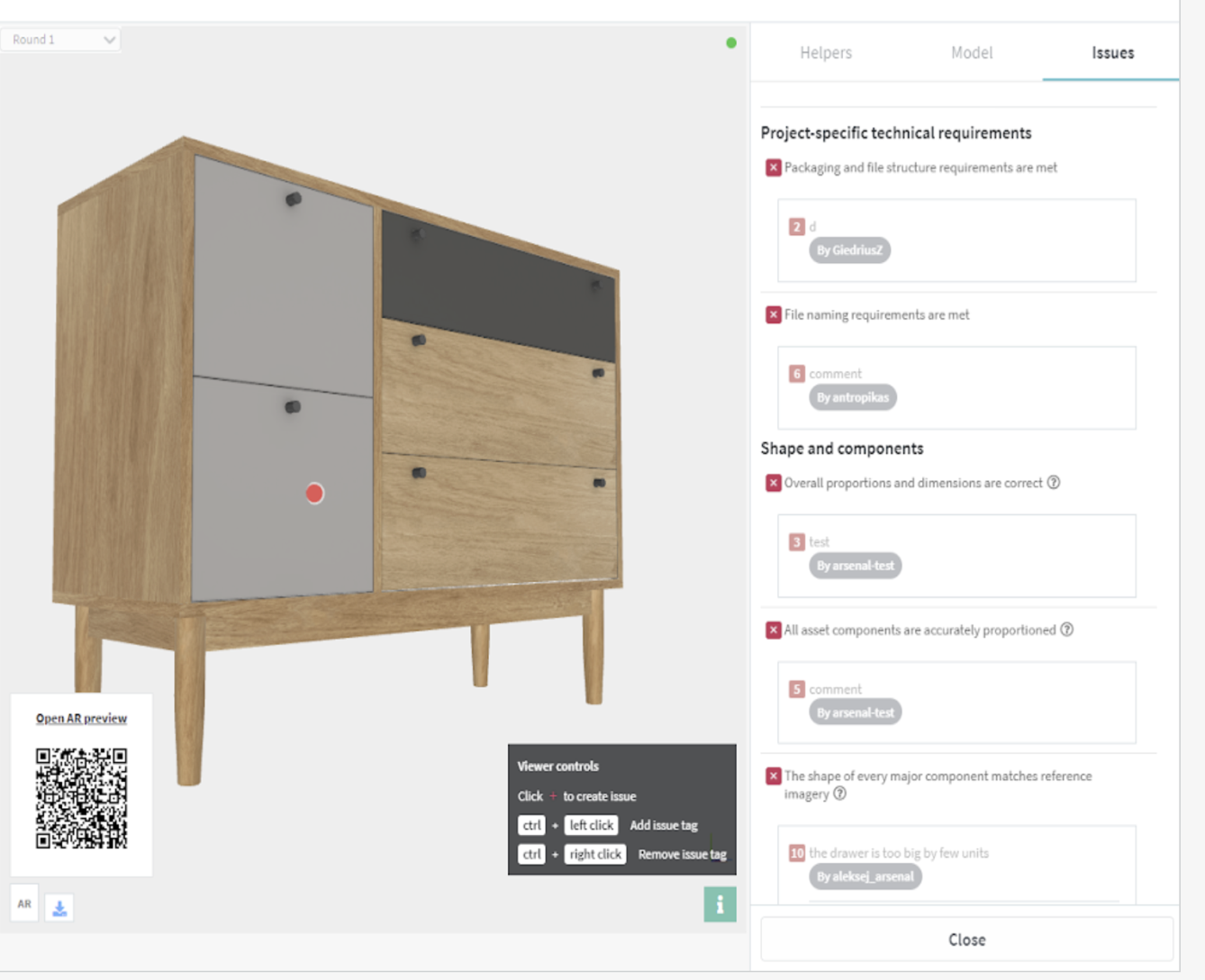This screenshot has width=1205, height=980.
Task: Click the help icon beside Overall proportions requirement
Action: tap(1054, 482)
